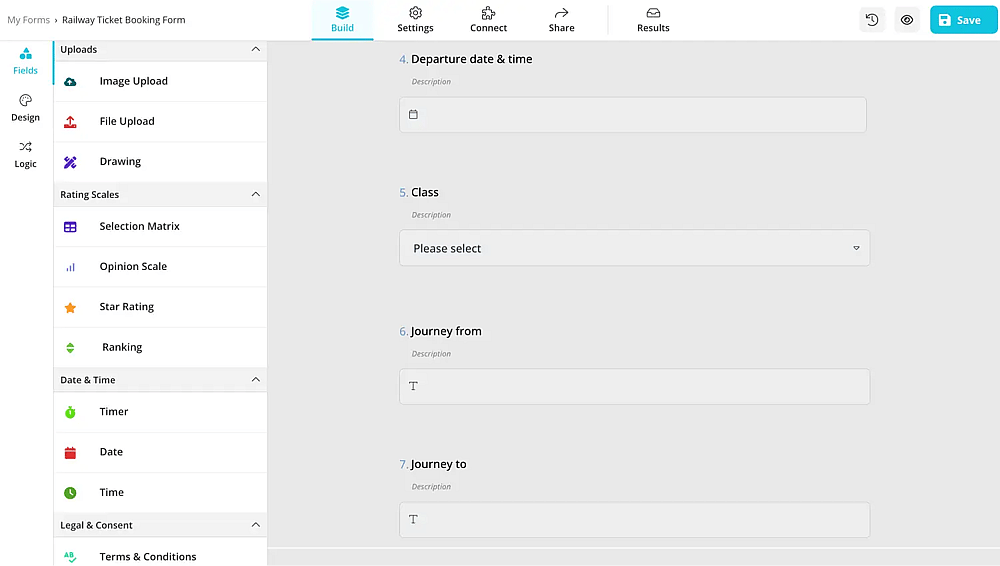Edit the 'Journey to' question title

pyautogui.click(x=438, y=465)
